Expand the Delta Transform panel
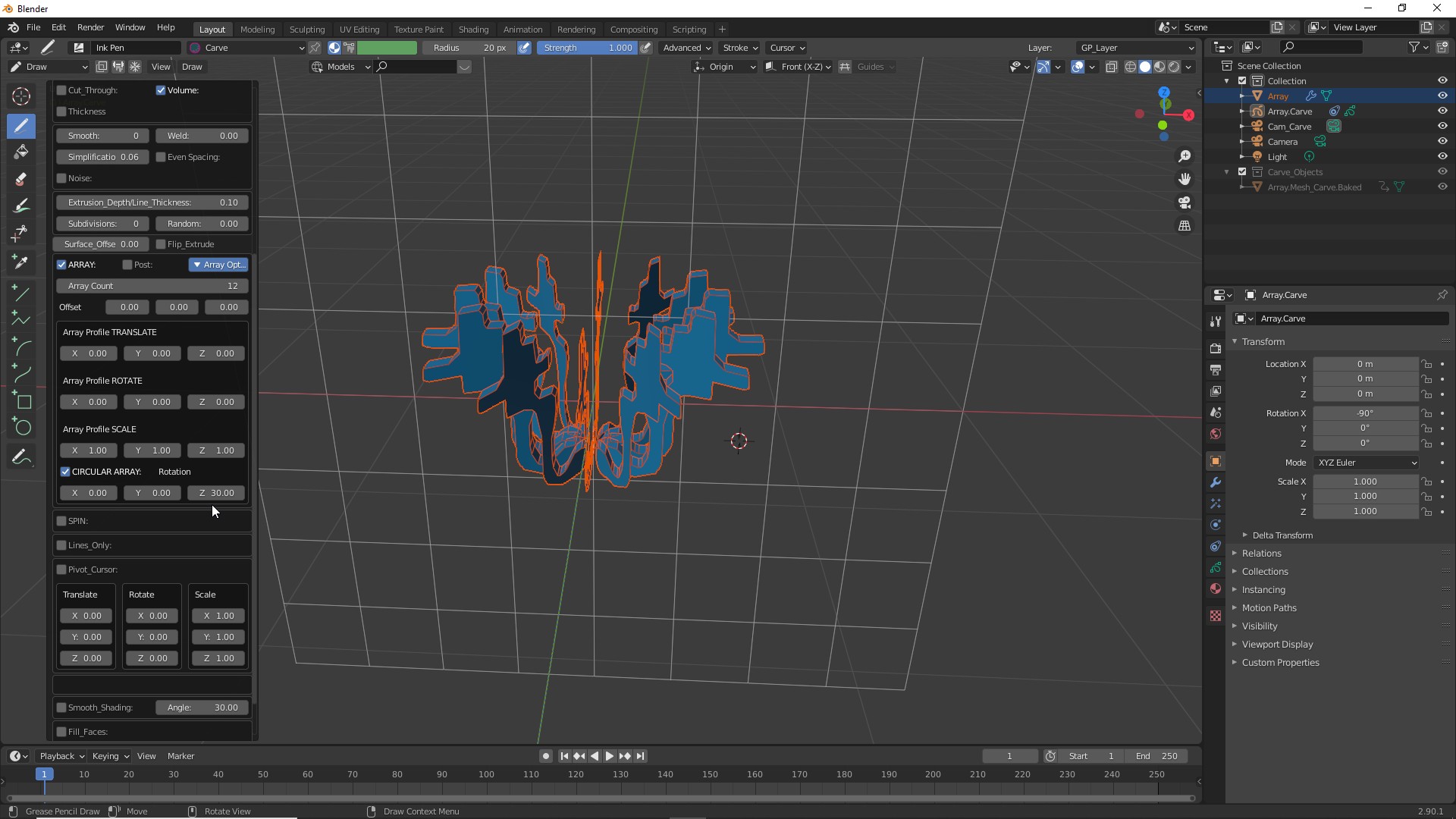Screen dimensions: 1456x819 [1282, 535]
